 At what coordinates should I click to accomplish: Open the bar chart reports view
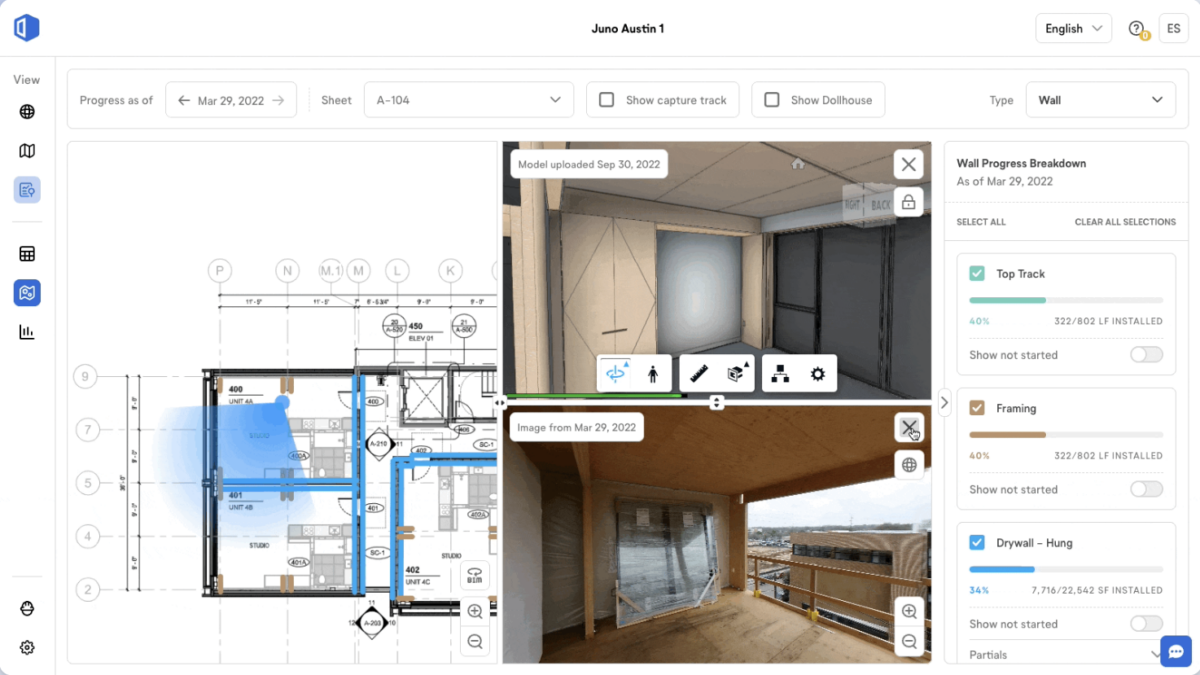pyautogui.click(x=27, y=331)
